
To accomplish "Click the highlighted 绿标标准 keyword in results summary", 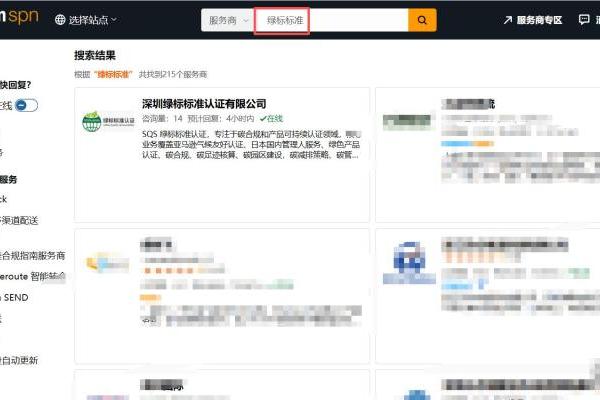I will click(113, 74).
